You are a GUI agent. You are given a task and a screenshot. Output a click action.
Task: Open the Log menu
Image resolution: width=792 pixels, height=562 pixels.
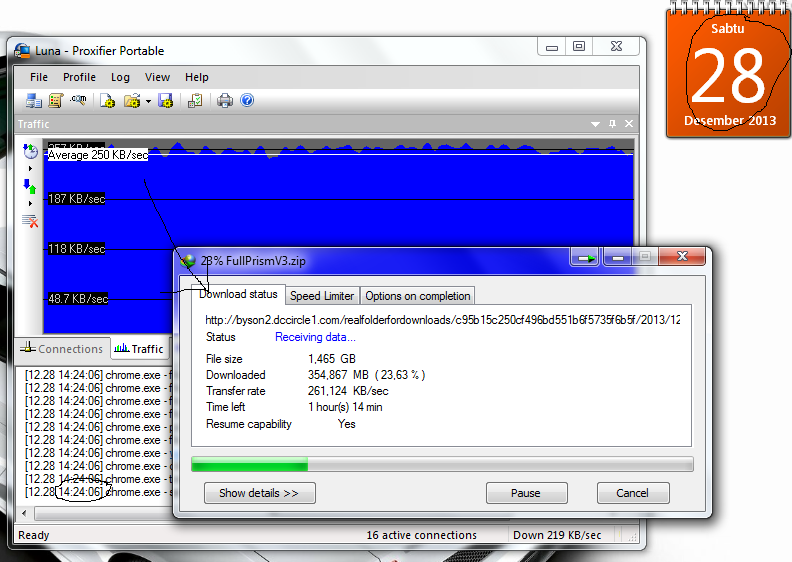pos(120,77)
